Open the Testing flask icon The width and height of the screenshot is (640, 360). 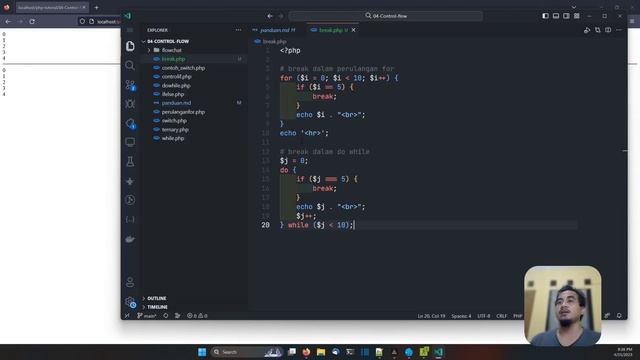[x=130, y=162]
